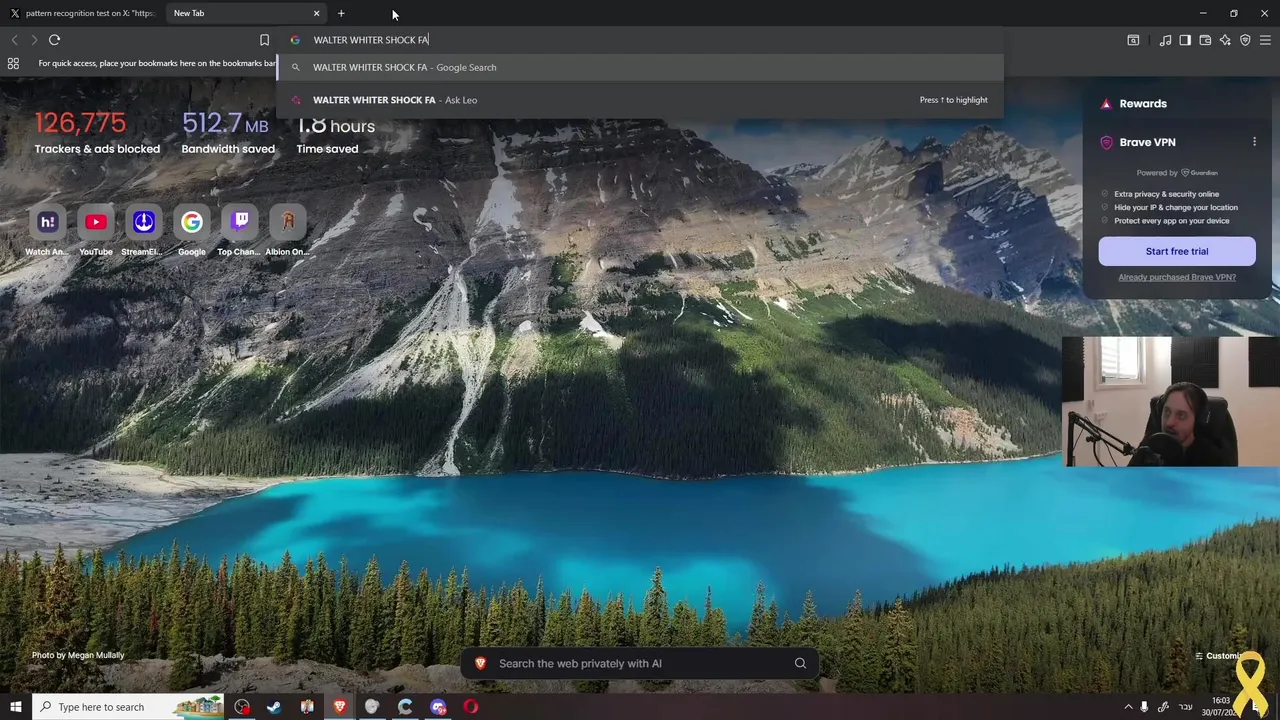The height and width of the screenshot is (720, 1280).
Task: Open the apps grid icon on bookmarks bar
Action: [13, 63]
